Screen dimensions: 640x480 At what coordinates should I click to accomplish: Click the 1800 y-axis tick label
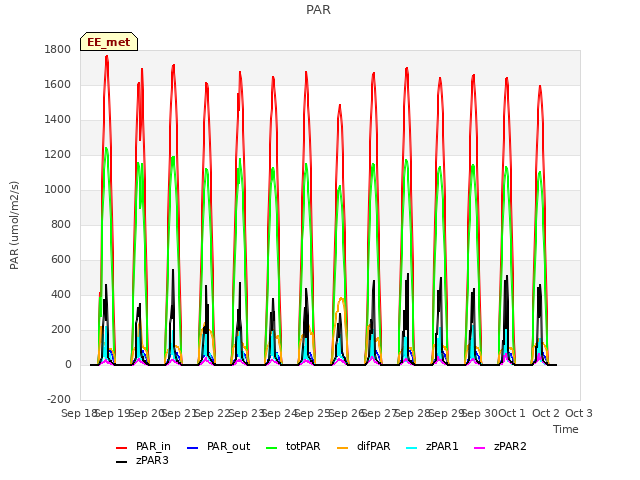tap(58, 49)
